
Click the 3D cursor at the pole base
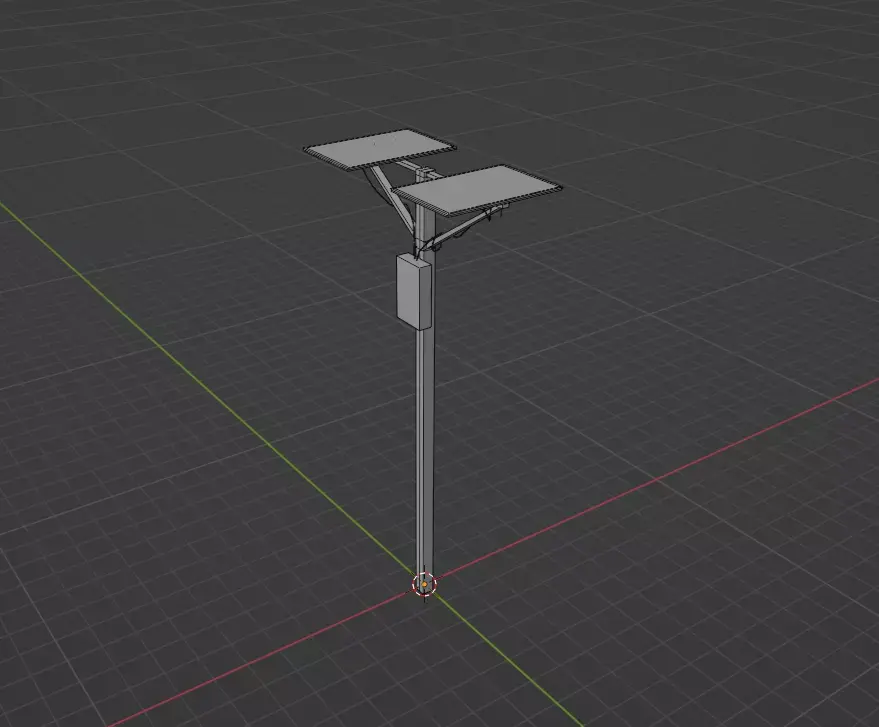pos(424,584)
